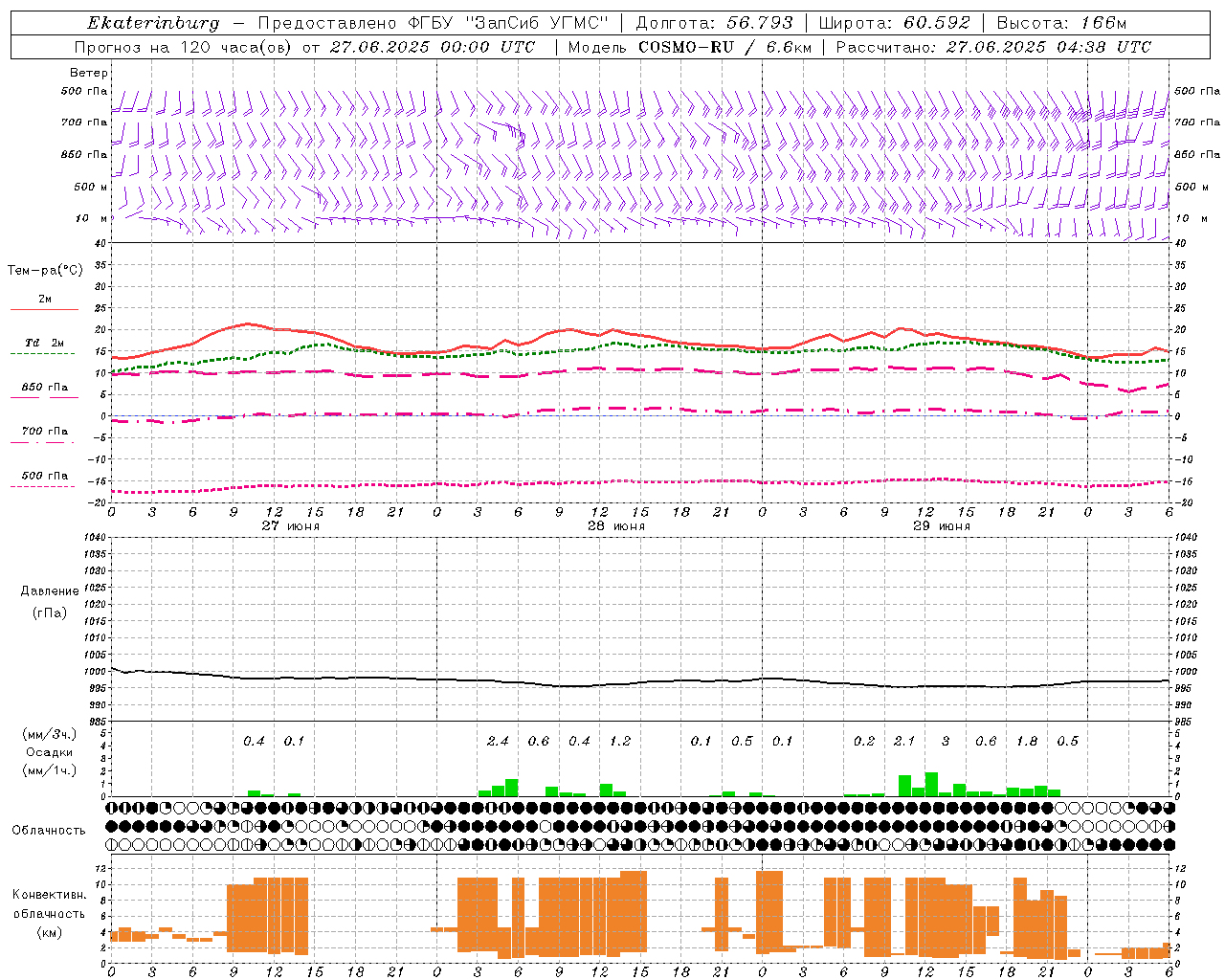Click the 29 июня date label
This screenshot has width=1225, height=980.
941,526
